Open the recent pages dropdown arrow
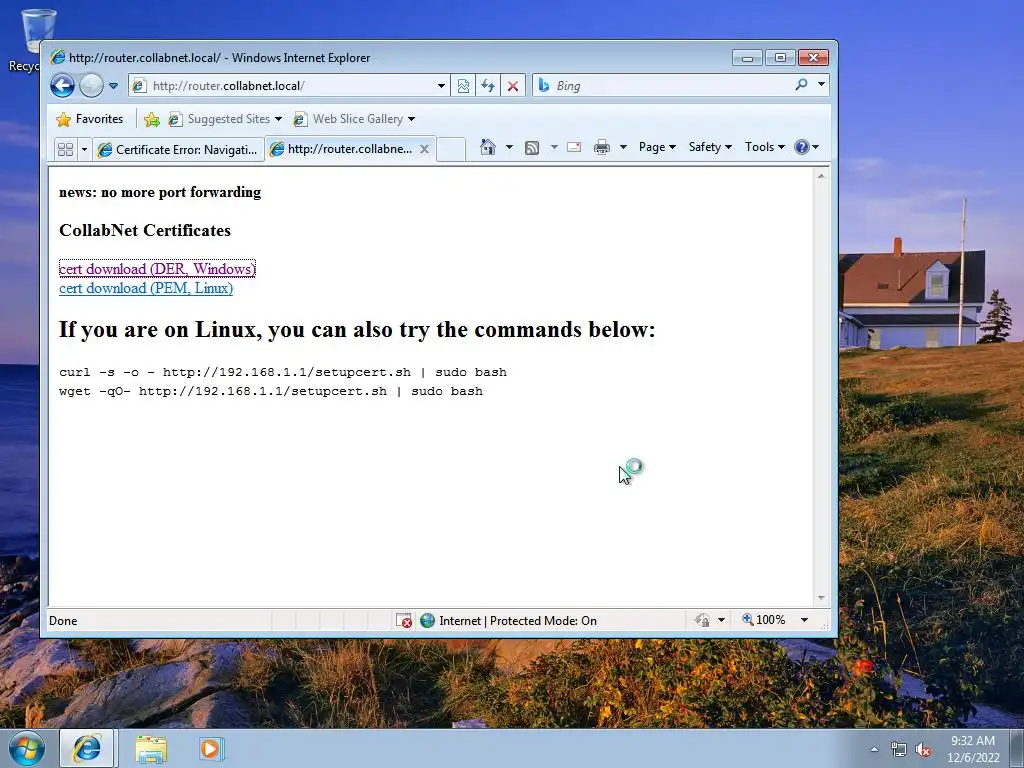Image resolution: width=1024 pixels, height=768 pixels. point(114,86)
